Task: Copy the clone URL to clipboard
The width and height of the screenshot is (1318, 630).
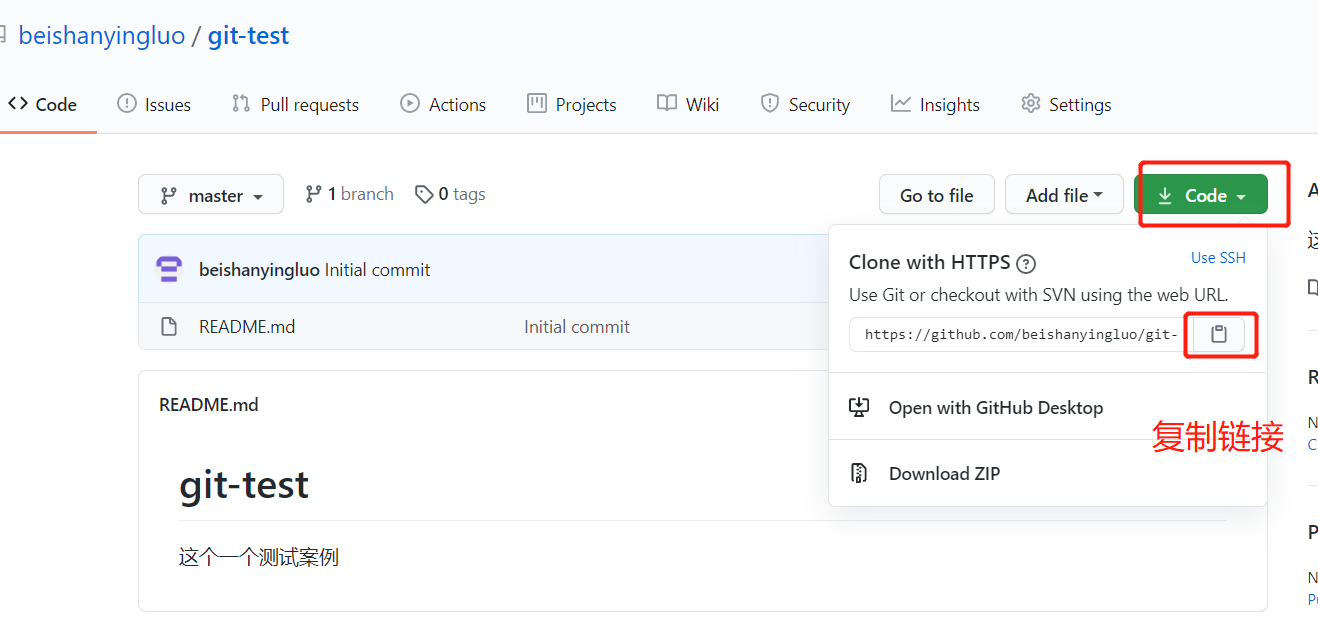Action: (1219, 334)
